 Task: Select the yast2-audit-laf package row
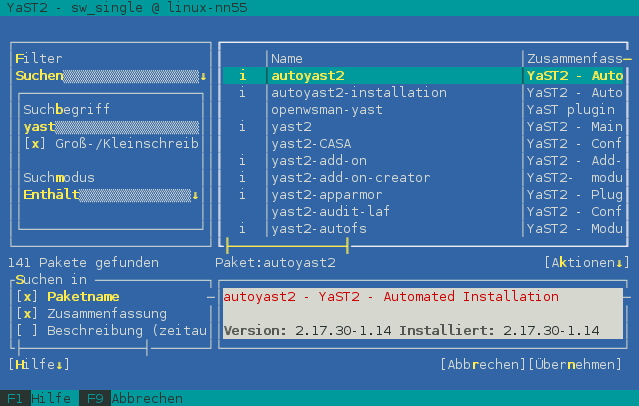[423, 212]
